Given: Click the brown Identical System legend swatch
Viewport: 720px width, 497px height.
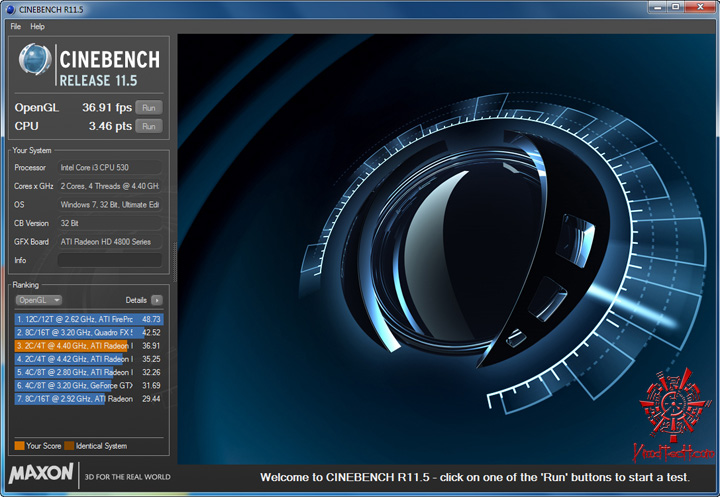Looking at the screenshot, I should 69,446.
